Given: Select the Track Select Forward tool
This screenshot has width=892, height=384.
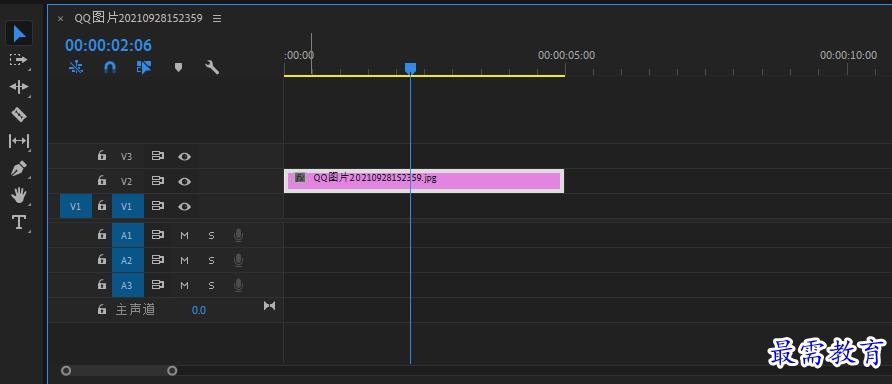Looking at the screenshot, I should [x=19, y=60].
